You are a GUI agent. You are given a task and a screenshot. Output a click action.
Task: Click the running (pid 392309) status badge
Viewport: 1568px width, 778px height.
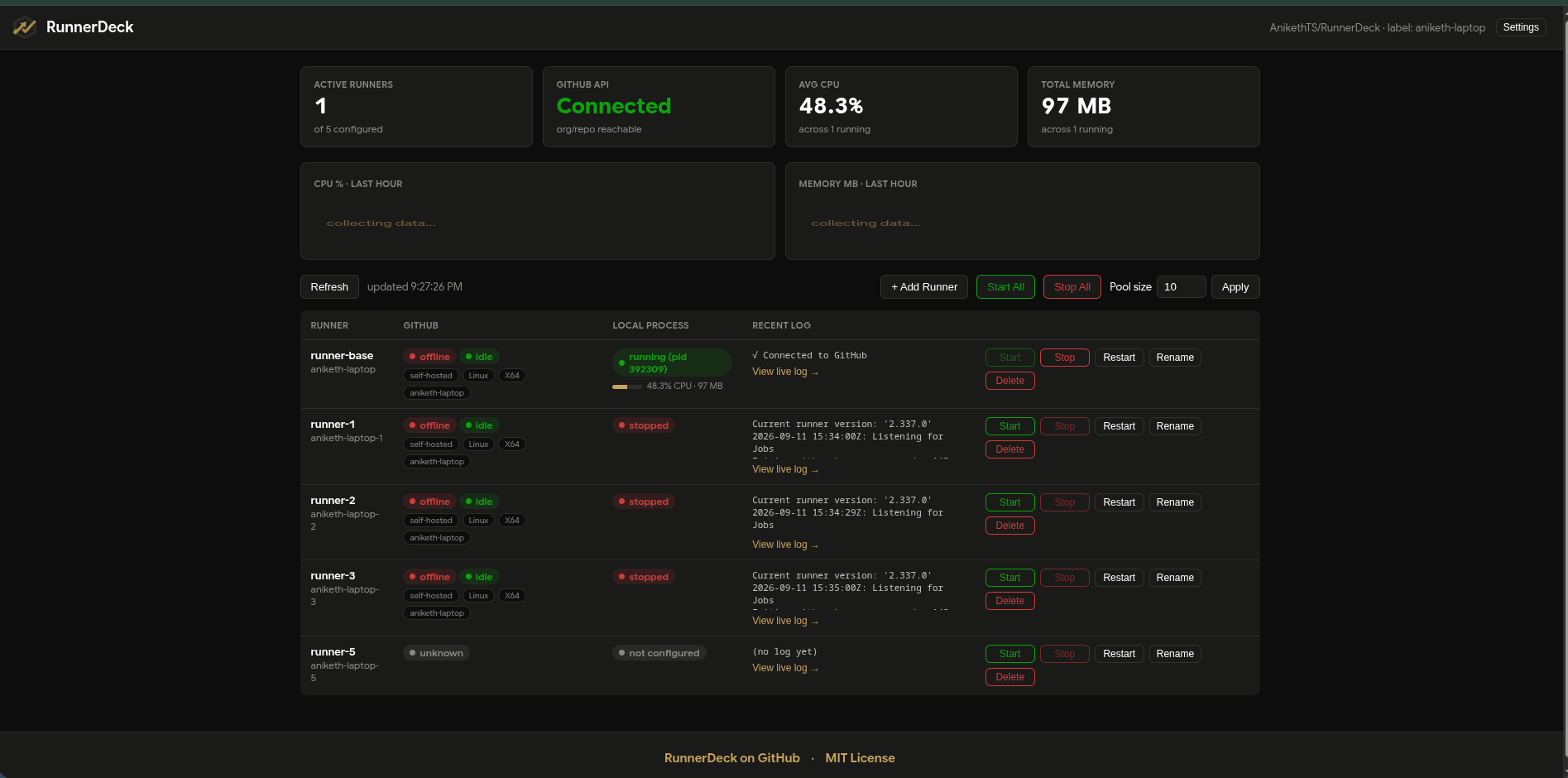(x=672, y=363)
